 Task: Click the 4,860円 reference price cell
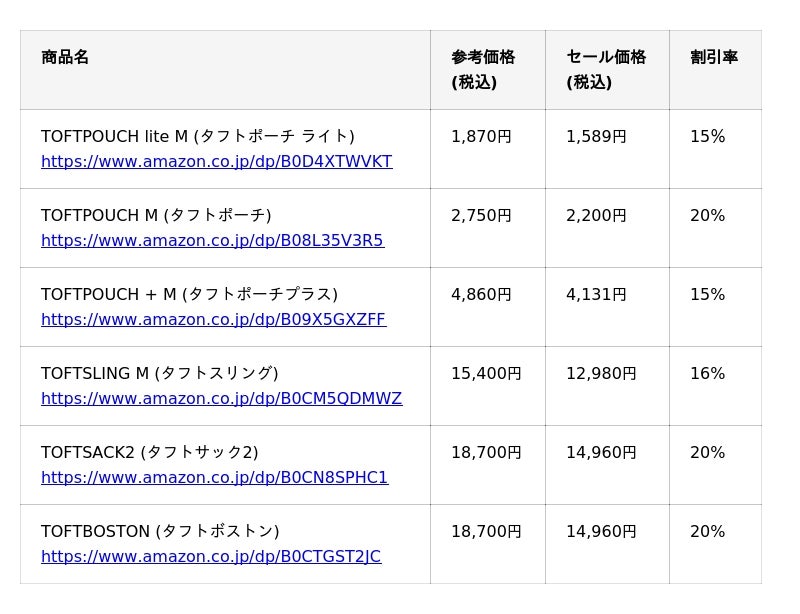tap(481, 294)
